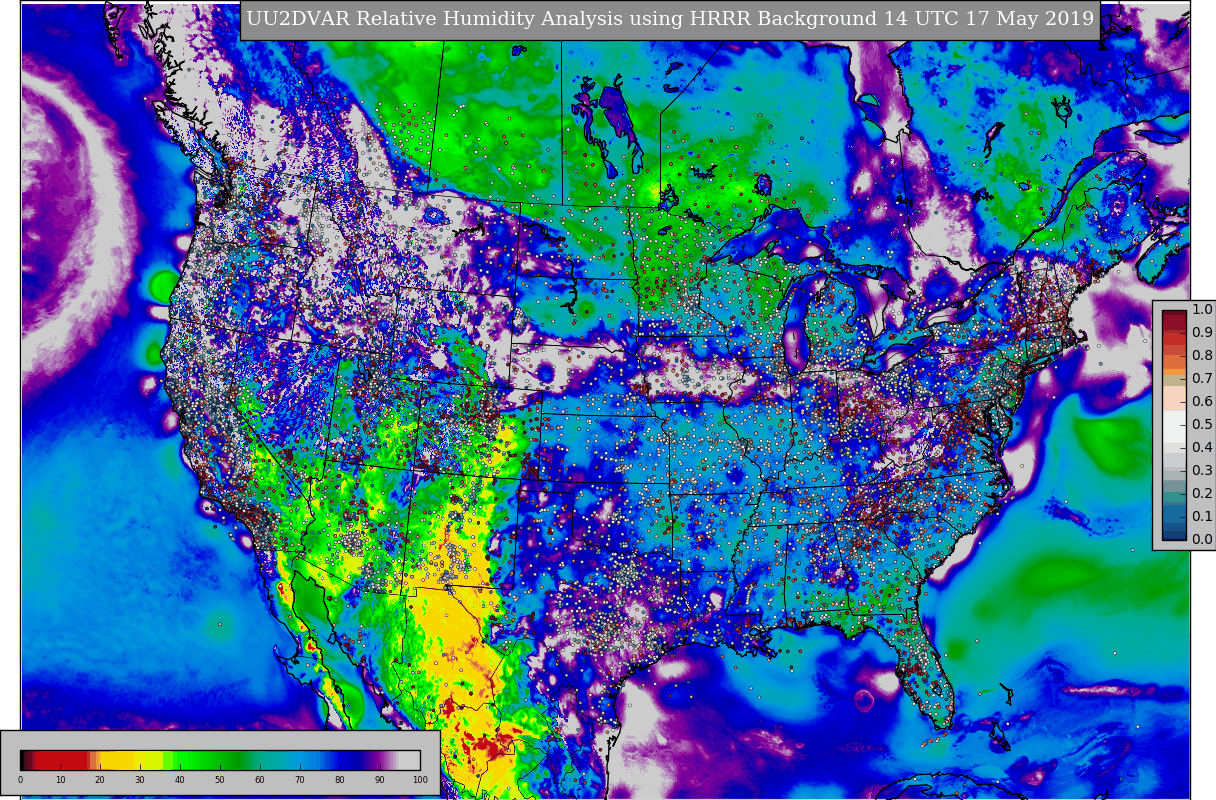Pick the dark maroon swatch atop vertical legend
The width and height of the screenshot is (1216, 800).
tap(1174, 314)
